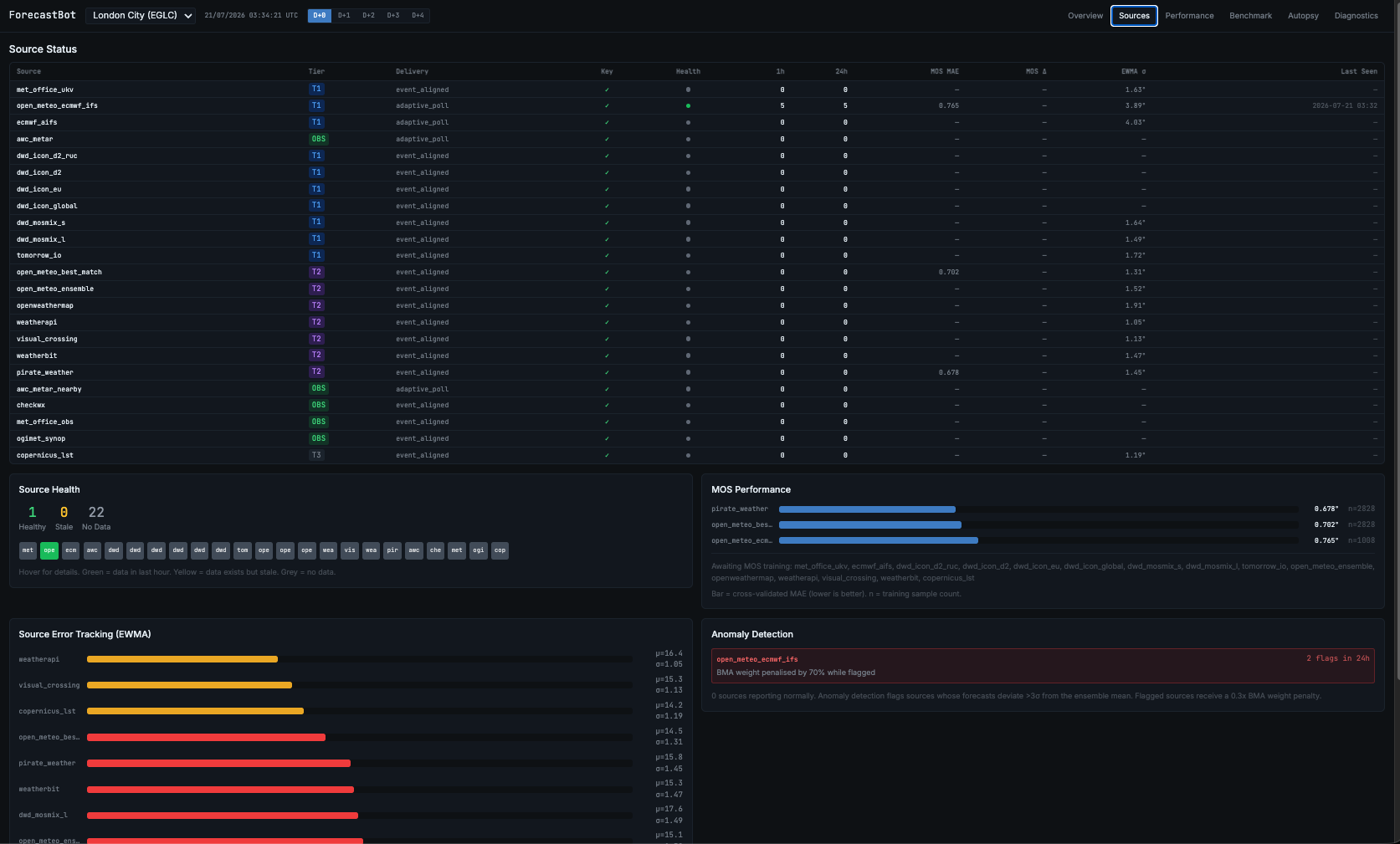The image size is (1400, 844).
Task: Click the 'che' source health chip
Action: (x=435, y=550)
